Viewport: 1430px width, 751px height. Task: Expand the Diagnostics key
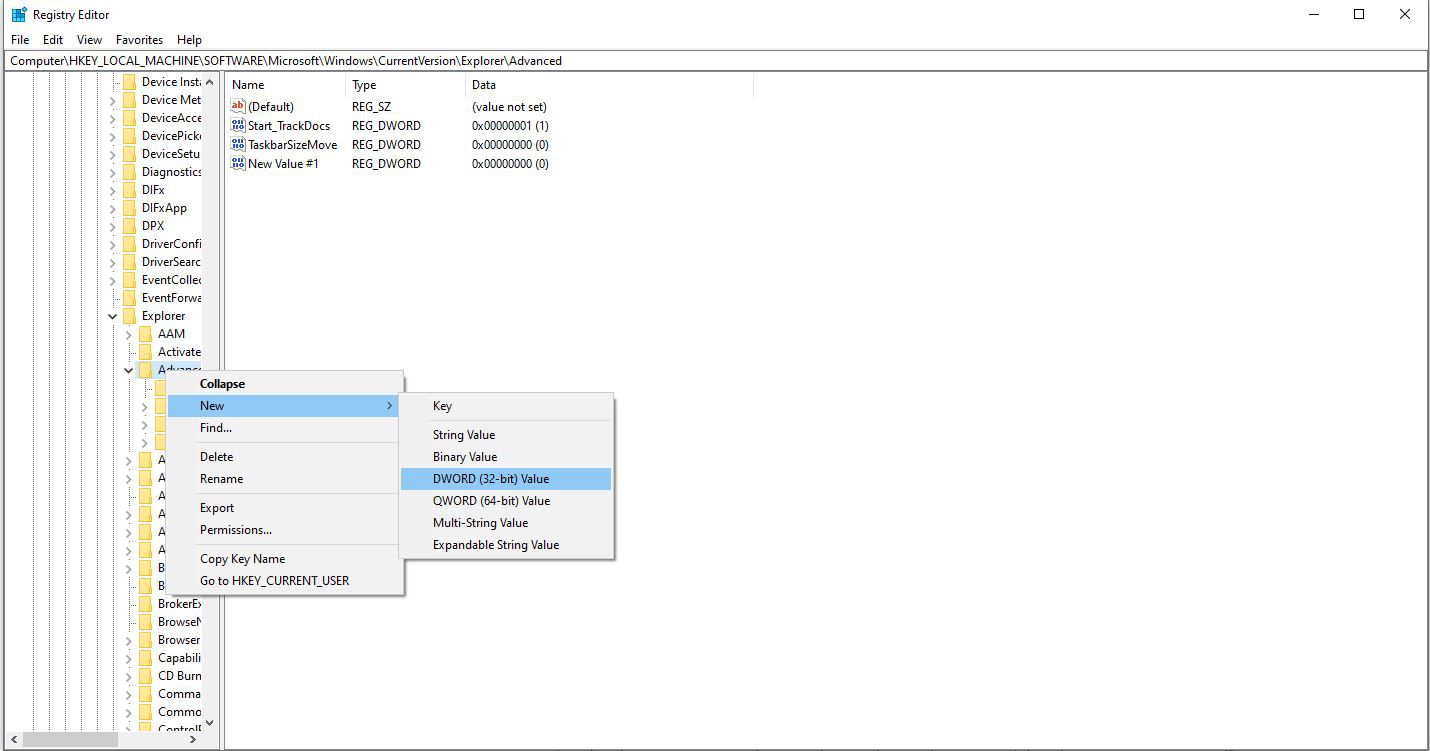click(x=112, y=172)
